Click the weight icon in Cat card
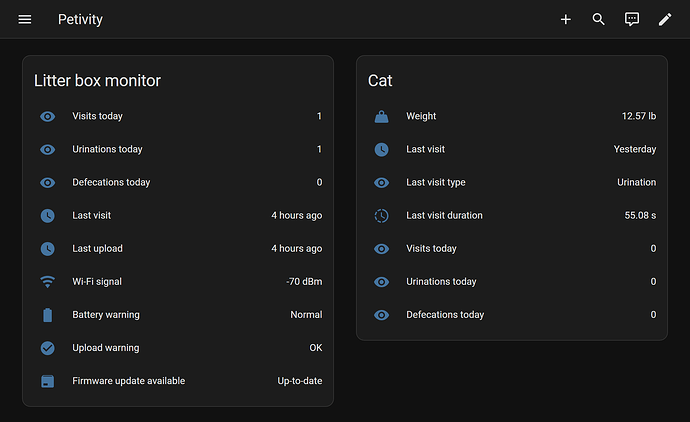The height and width of the screenshot is (422, 690). point(382,117)
